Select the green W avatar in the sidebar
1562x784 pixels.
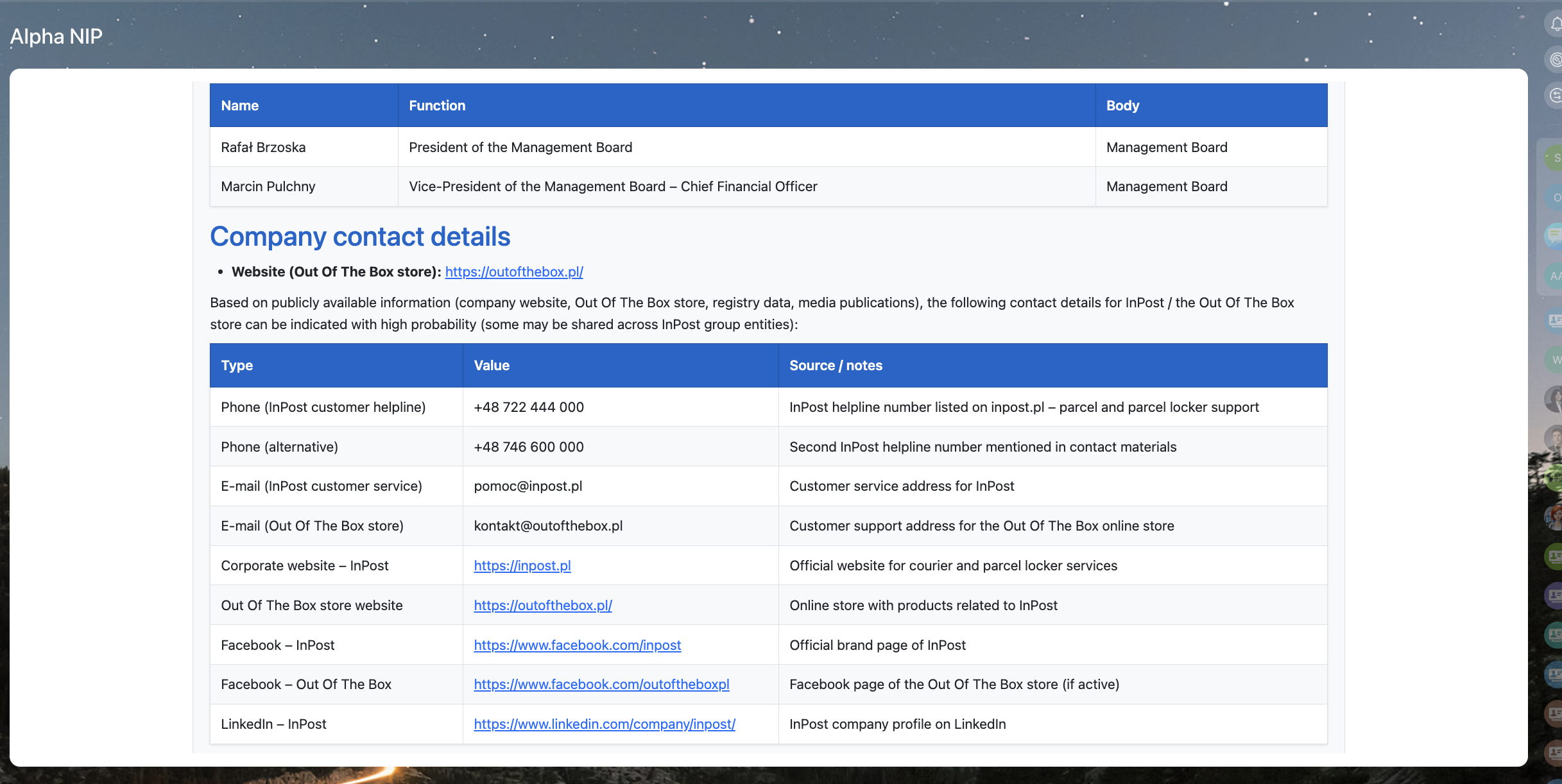coord(1555,359)
